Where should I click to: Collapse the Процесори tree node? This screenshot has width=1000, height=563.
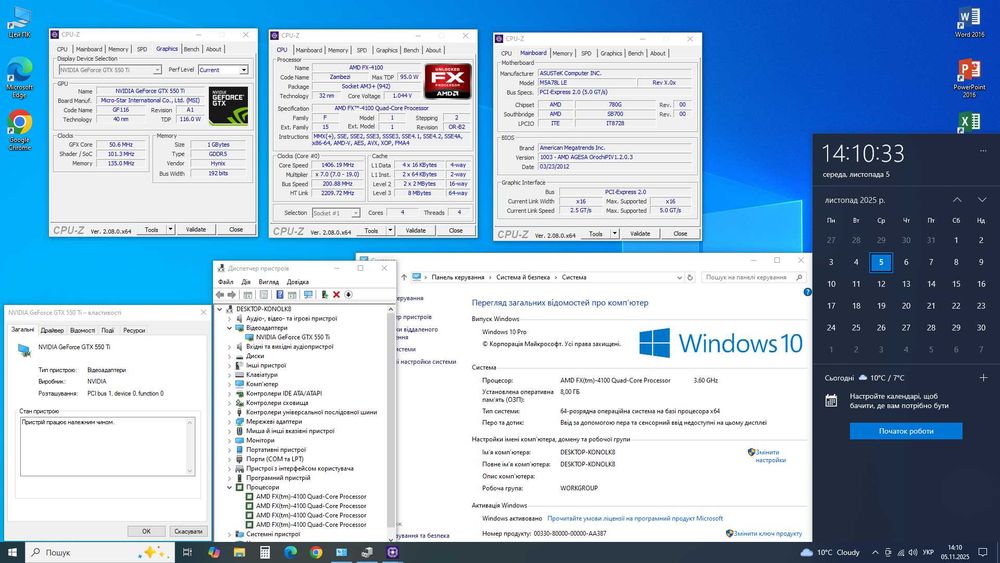(x=230, y=487)
